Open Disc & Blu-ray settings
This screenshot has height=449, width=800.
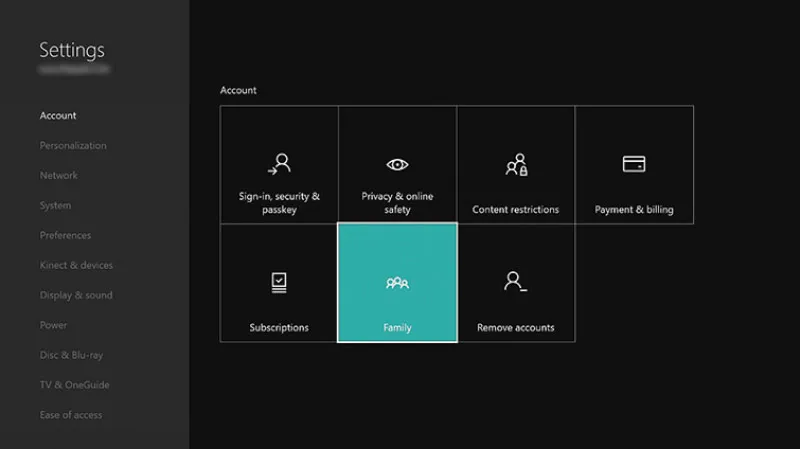(71, 356)
